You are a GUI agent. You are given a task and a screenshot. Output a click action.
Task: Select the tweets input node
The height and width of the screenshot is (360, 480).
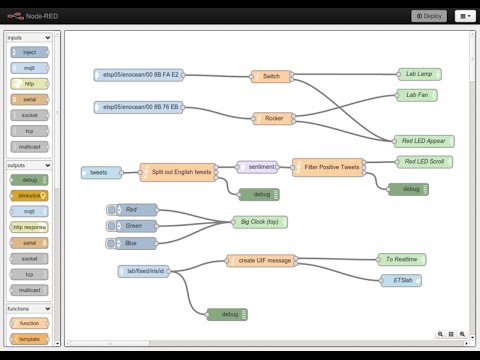[x=101, y=173]
